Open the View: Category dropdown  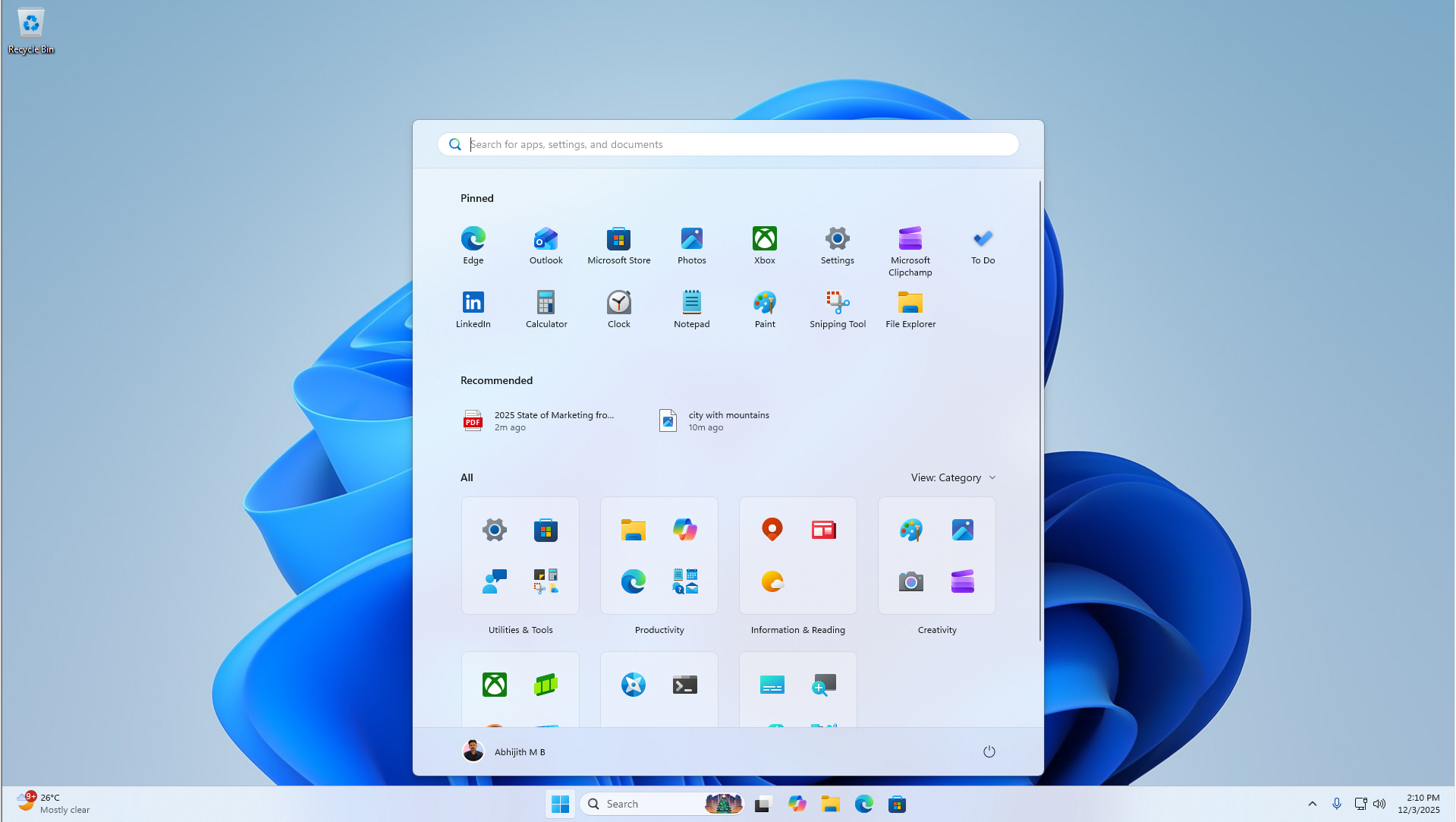click(952, 477)
